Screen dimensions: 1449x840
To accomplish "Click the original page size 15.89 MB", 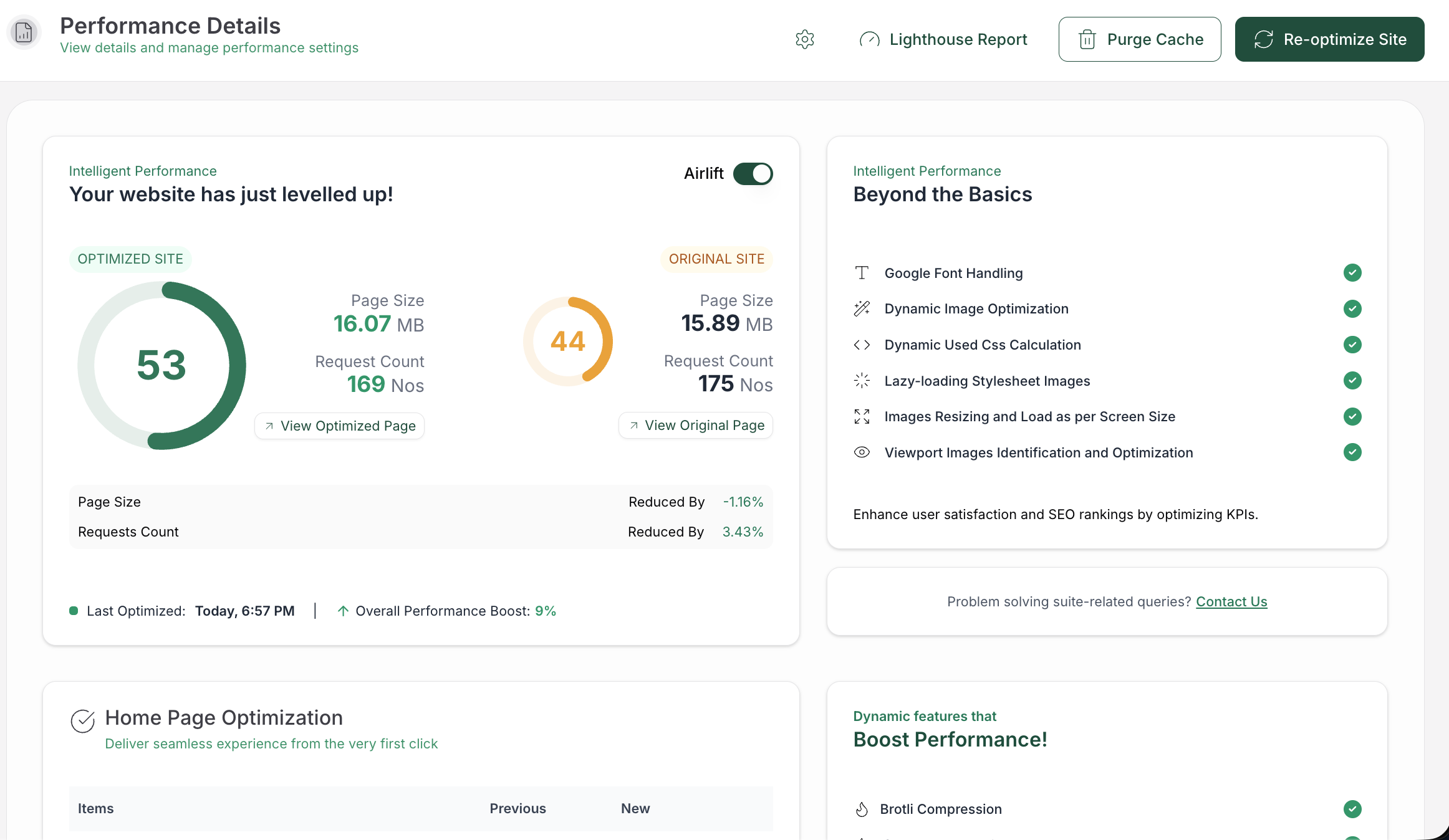I will pyautogui.click(x=727, y=323).
